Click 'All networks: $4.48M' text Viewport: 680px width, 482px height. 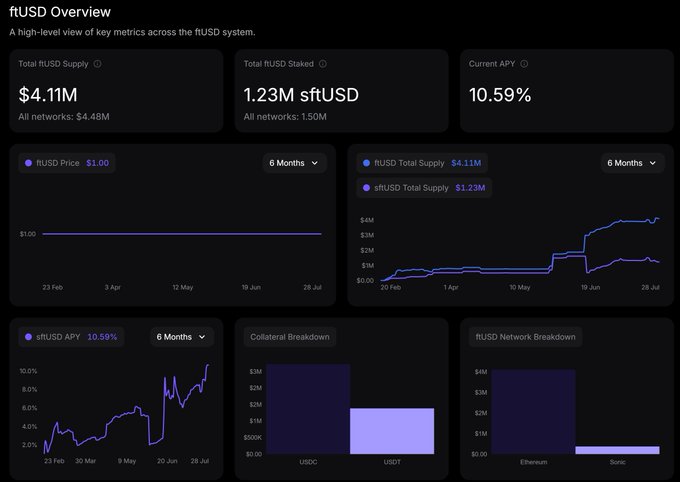(64, 117)
